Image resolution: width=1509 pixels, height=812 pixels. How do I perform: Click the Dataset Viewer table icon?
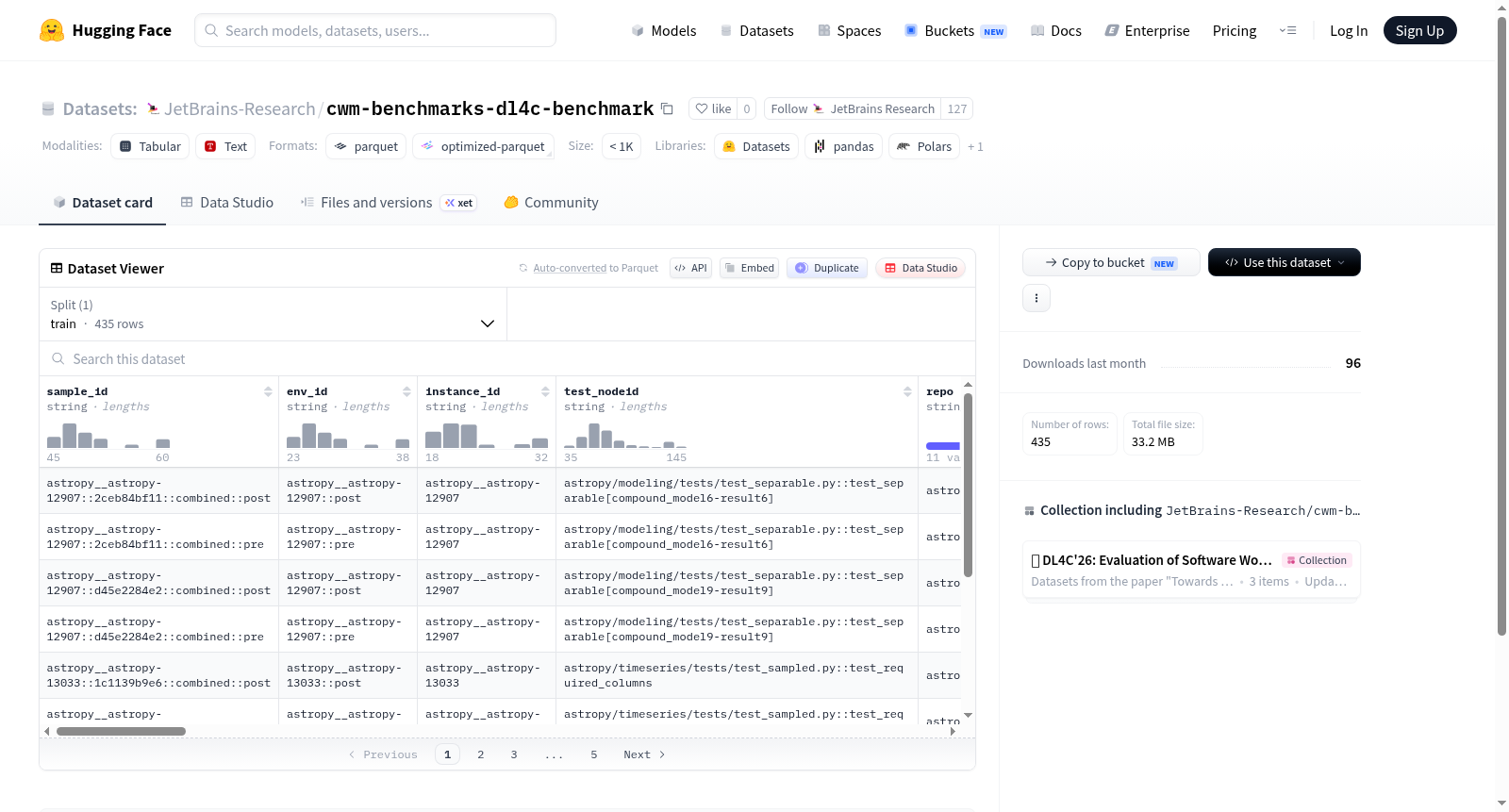[x=57, y=268]
